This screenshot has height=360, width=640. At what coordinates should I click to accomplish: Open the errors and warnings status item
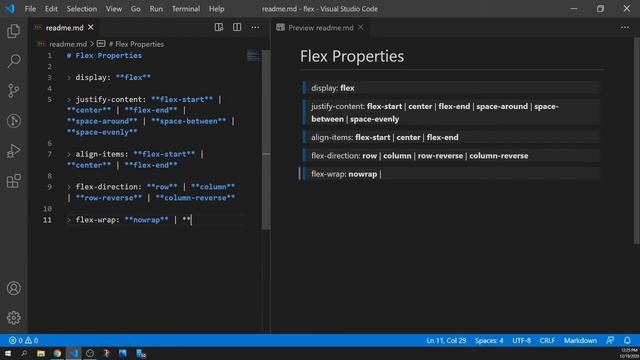(x=23, y=340)
